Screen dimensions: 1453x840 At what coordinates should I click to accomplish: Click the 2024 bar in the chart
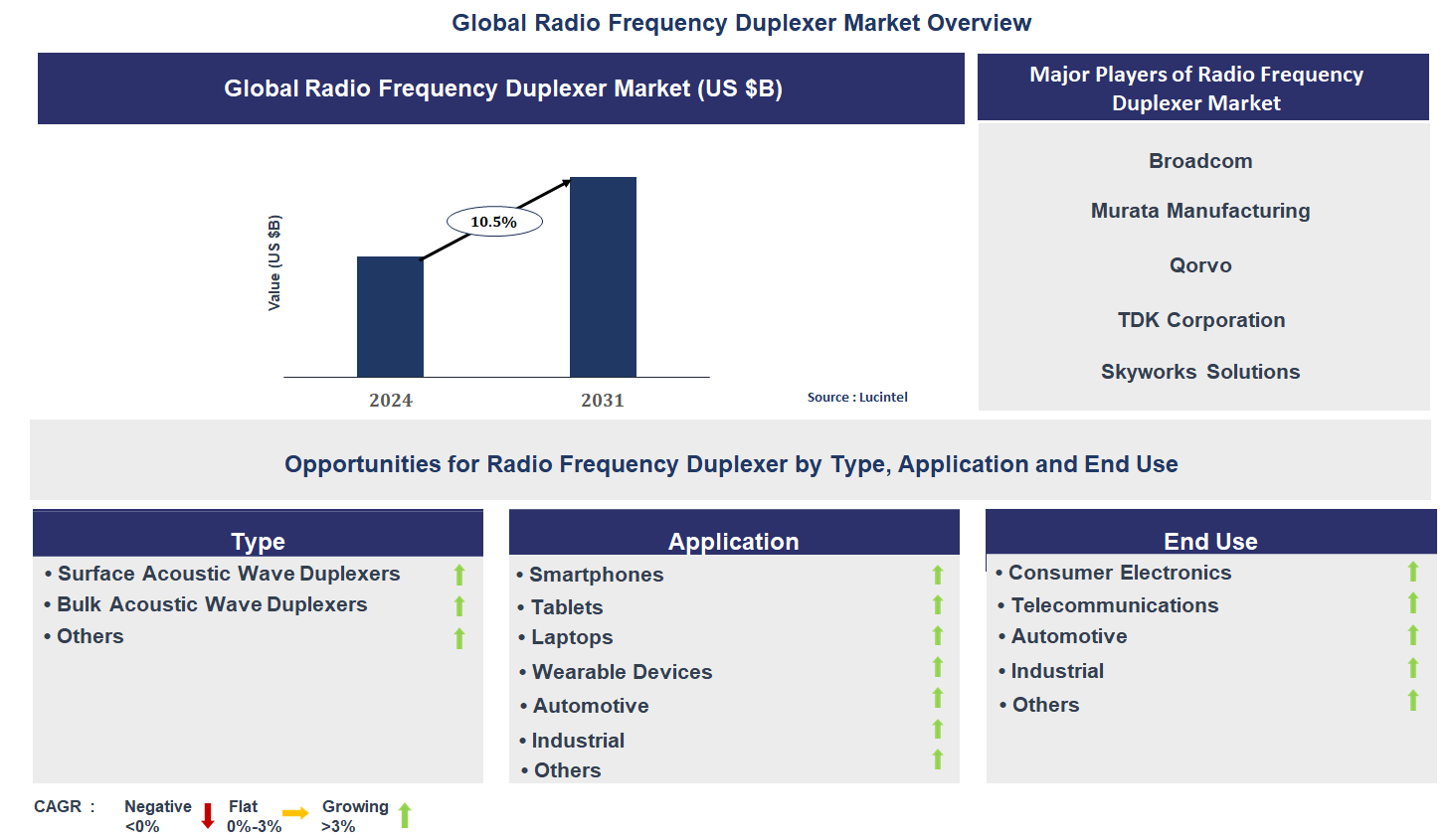tap(390, 316)
